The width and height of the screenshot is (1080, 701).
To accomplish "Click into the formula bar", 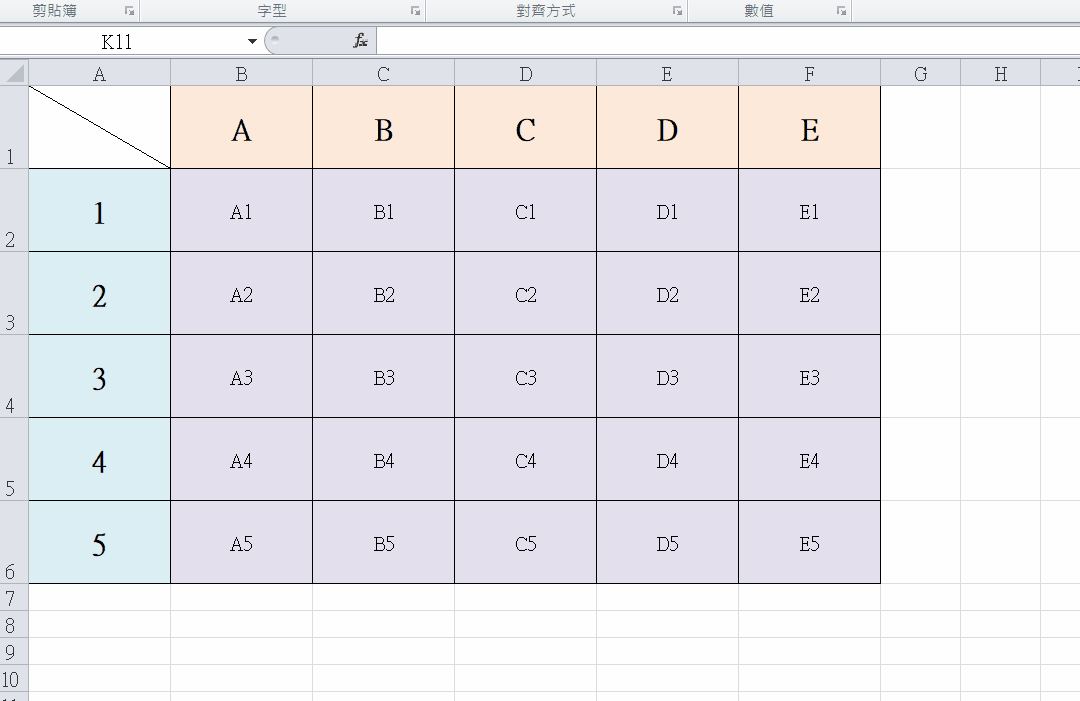I will point(700,41).
